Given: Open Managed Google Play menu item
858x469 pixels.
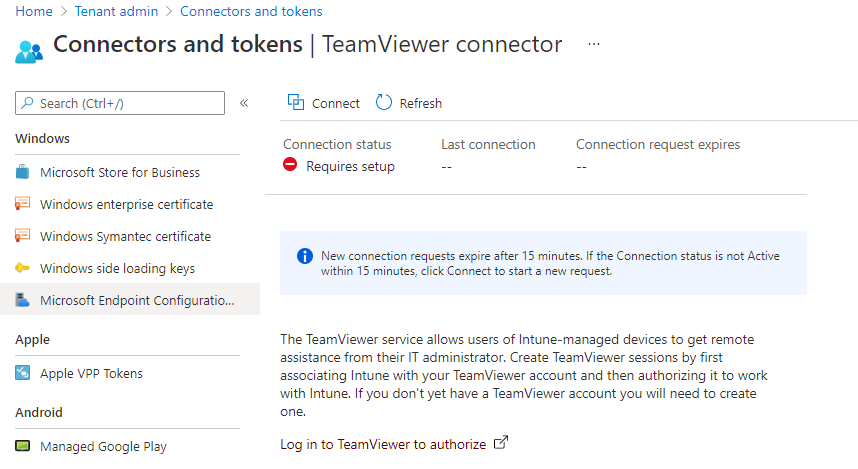Looking at the screenshot, I should point(103,447).
